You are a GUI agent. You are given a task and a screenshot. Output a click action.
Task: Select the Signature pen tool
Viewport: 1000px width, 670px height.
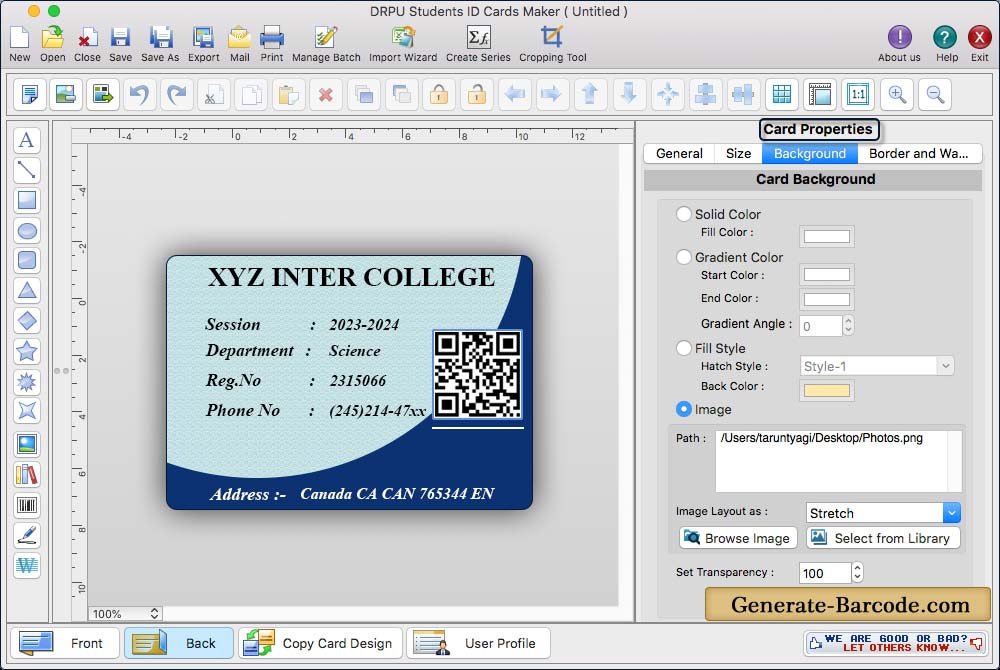tap(27, 535)
